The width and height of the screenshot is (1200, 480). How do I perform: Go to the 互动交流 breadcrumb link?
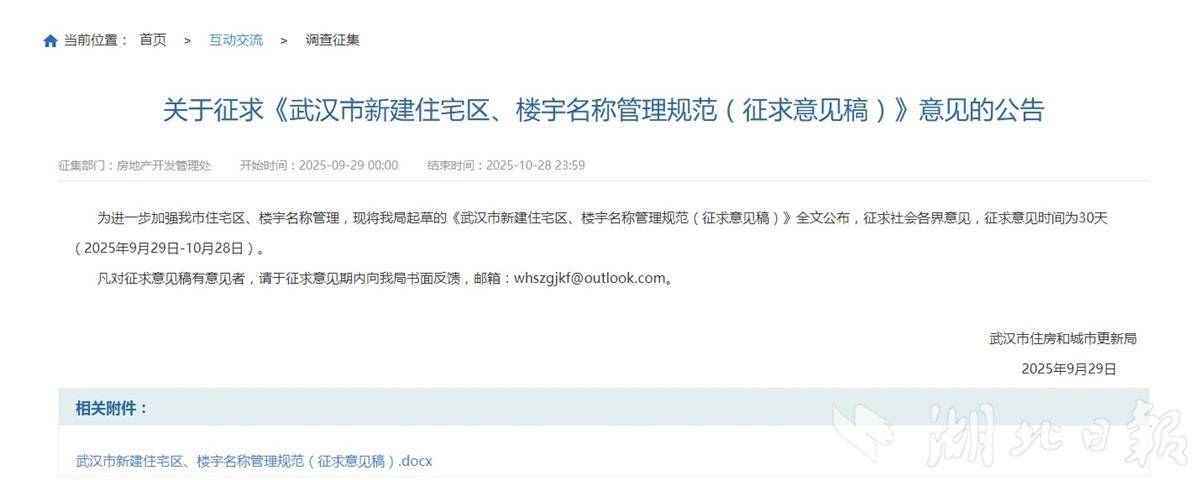236,40
